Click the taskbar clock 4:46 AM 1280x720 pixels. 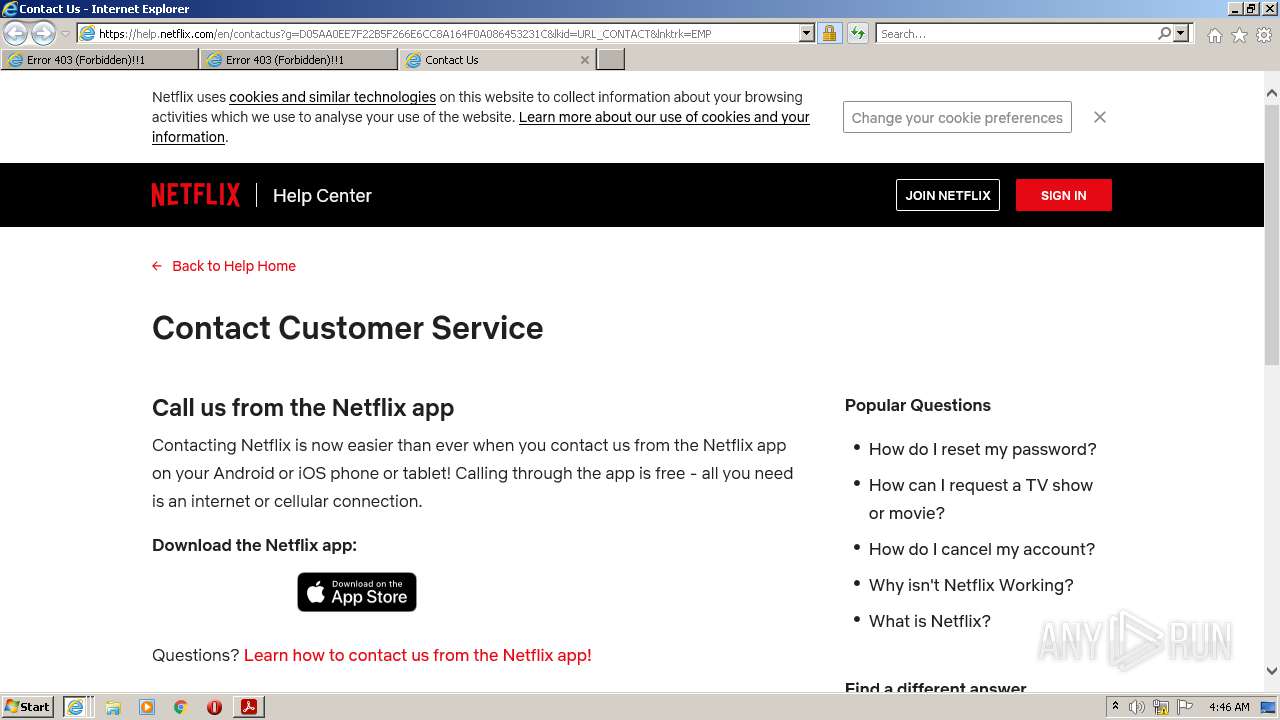click(x=1229, y=707)
